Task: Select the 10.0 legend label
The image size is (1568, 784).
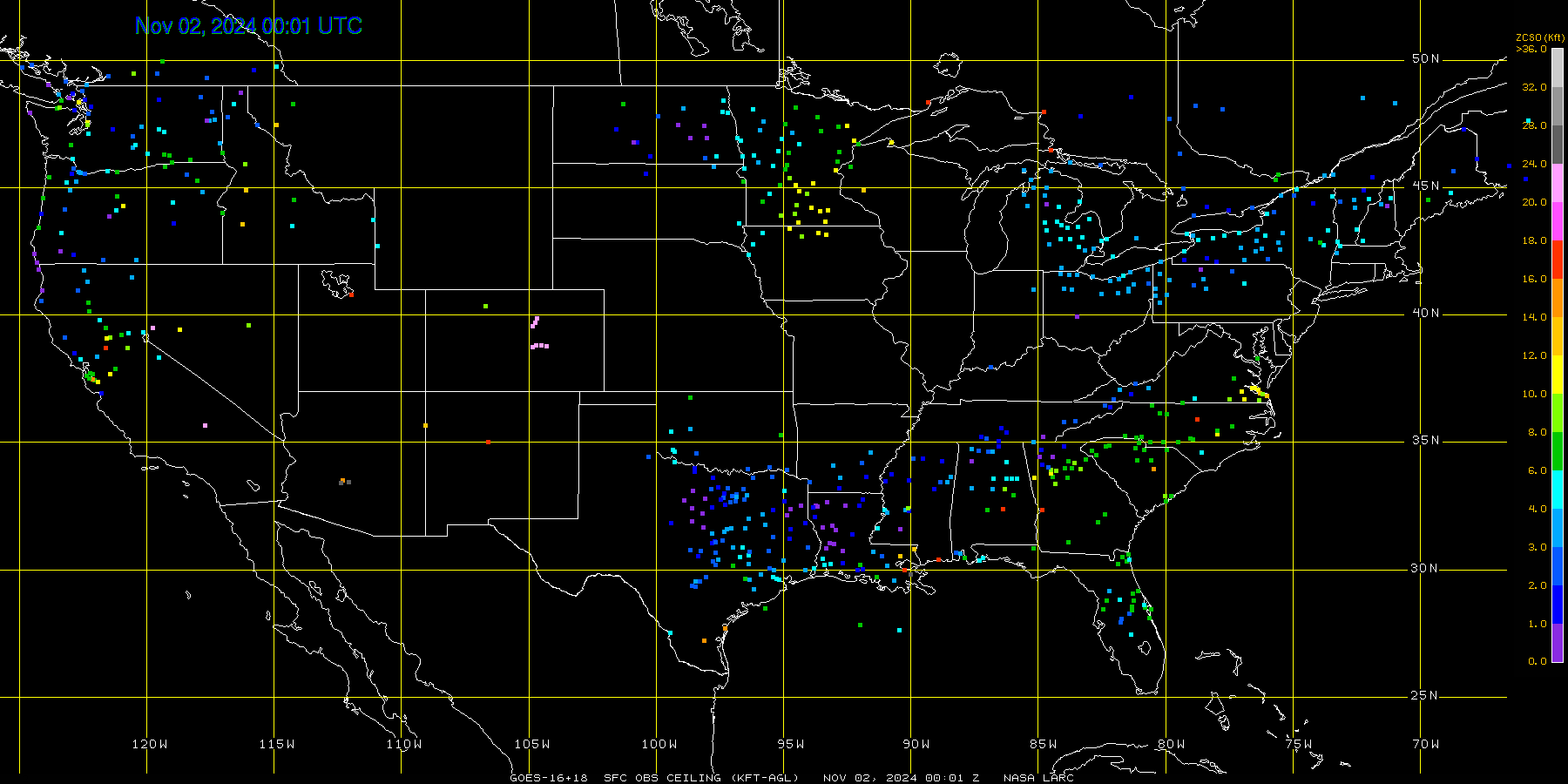Action: [x=1534, y=394]
